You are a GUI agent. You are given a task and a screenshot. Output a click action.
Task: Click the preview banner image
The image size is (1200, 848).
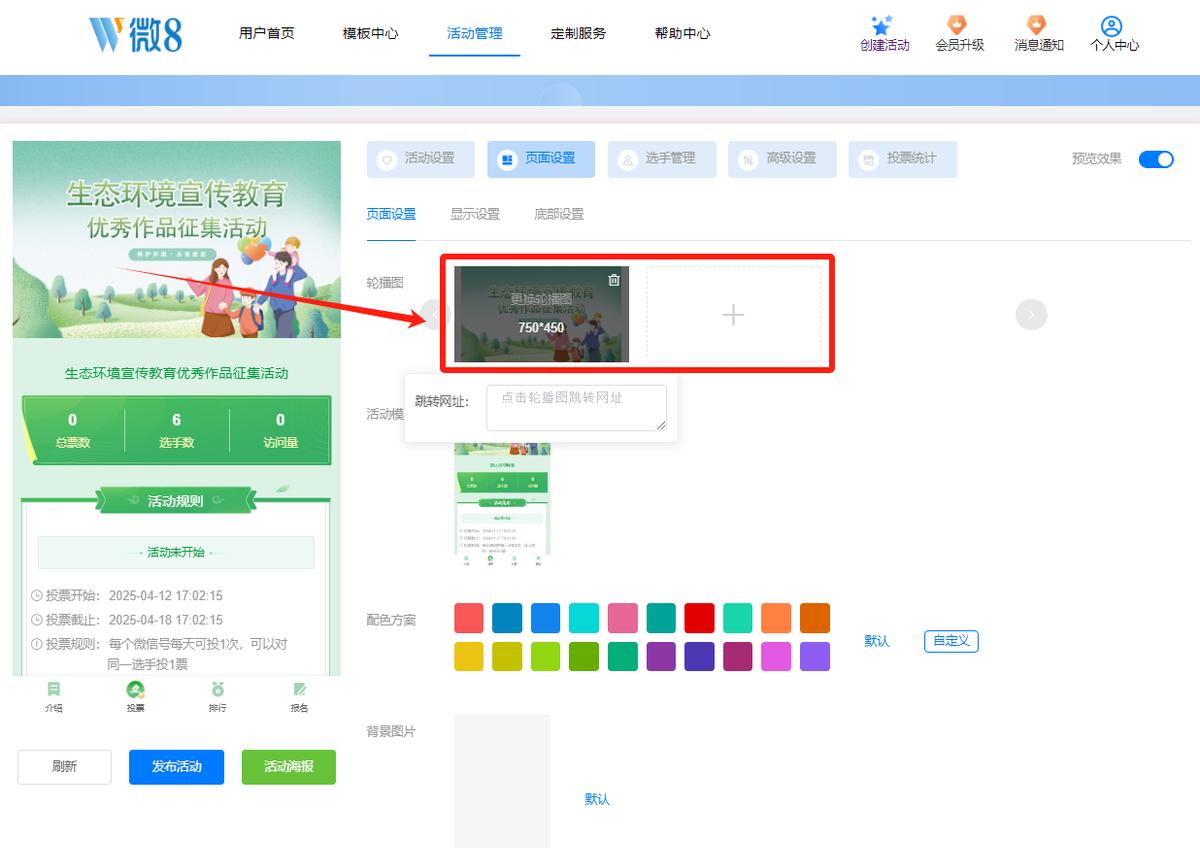[x=177, y=240]
